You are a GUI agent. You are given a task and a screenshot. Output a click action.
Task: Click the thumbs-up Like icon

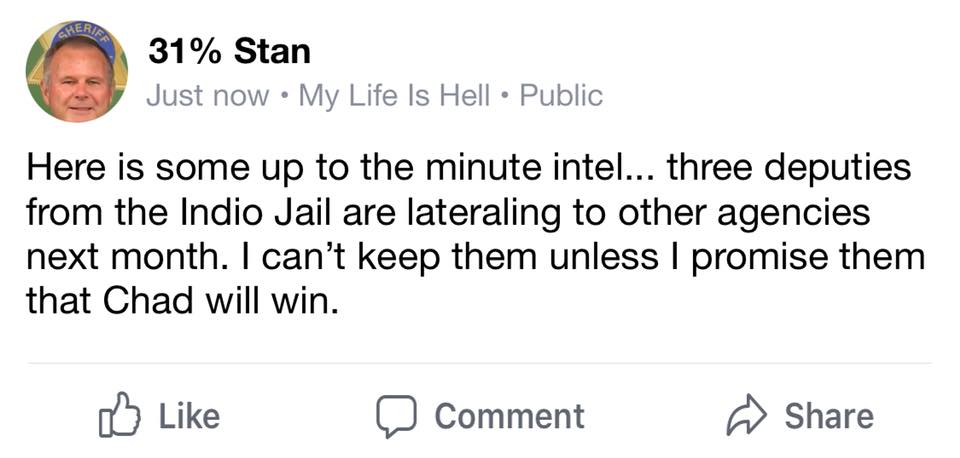click(116, 416)
